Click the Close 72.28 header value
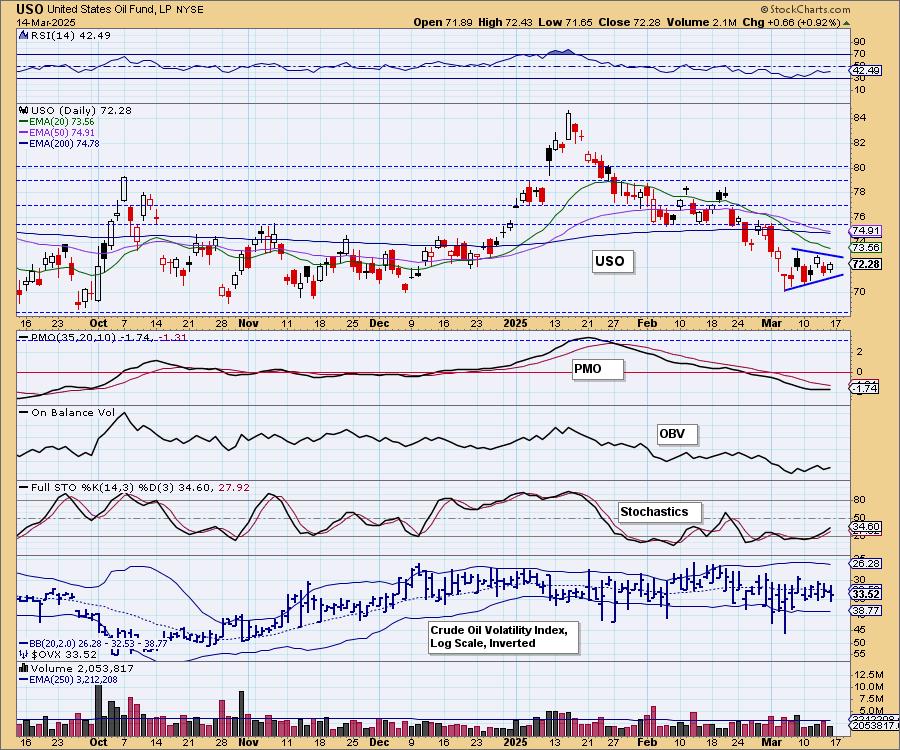The width and height of the screenshot is (900, 750). (x=629, y=22)
